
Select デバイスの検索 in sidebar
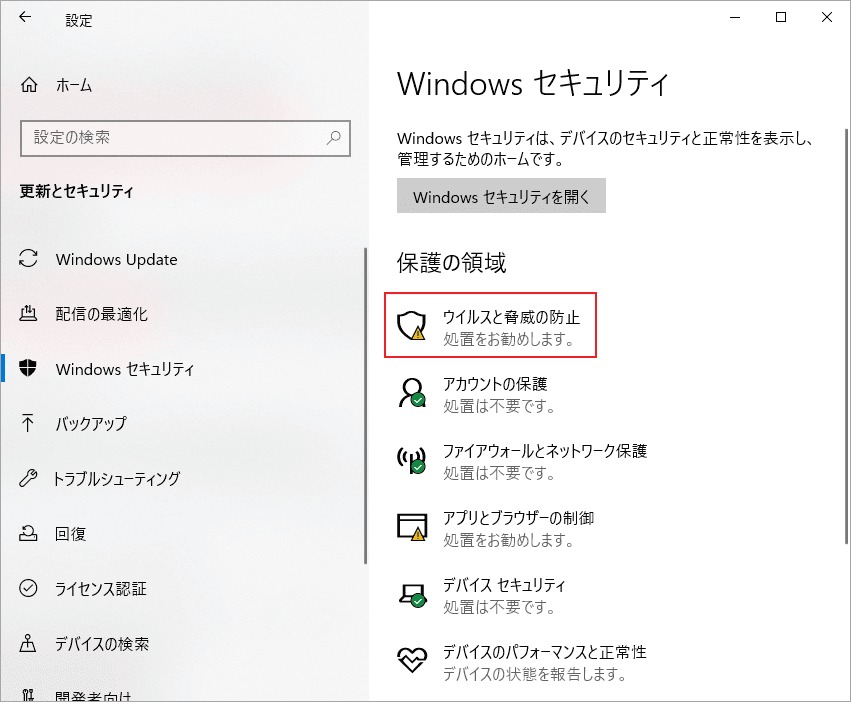[x=102, y=644]
